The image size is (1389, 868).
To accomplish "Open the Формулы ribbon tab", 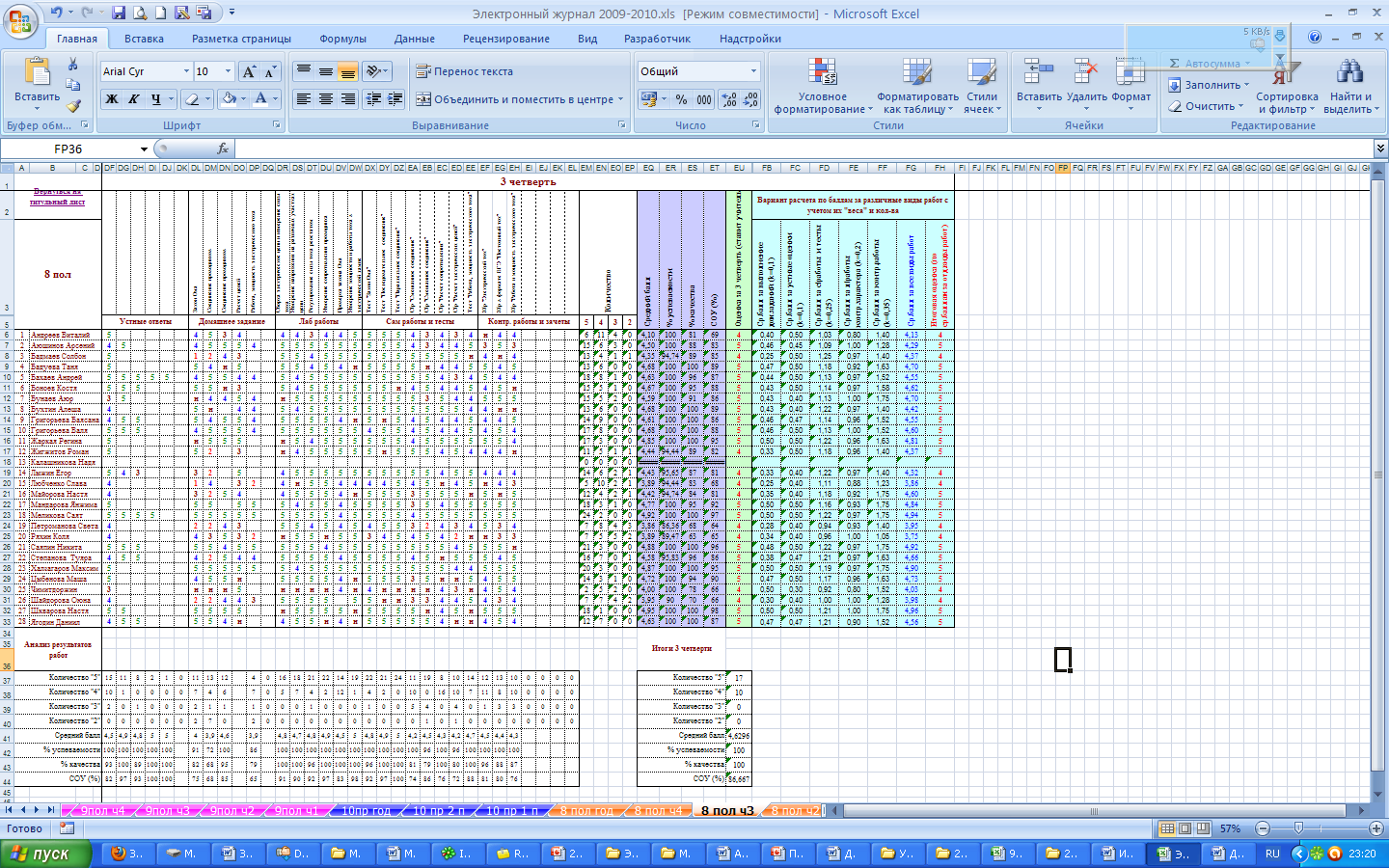I will [342, 39].
